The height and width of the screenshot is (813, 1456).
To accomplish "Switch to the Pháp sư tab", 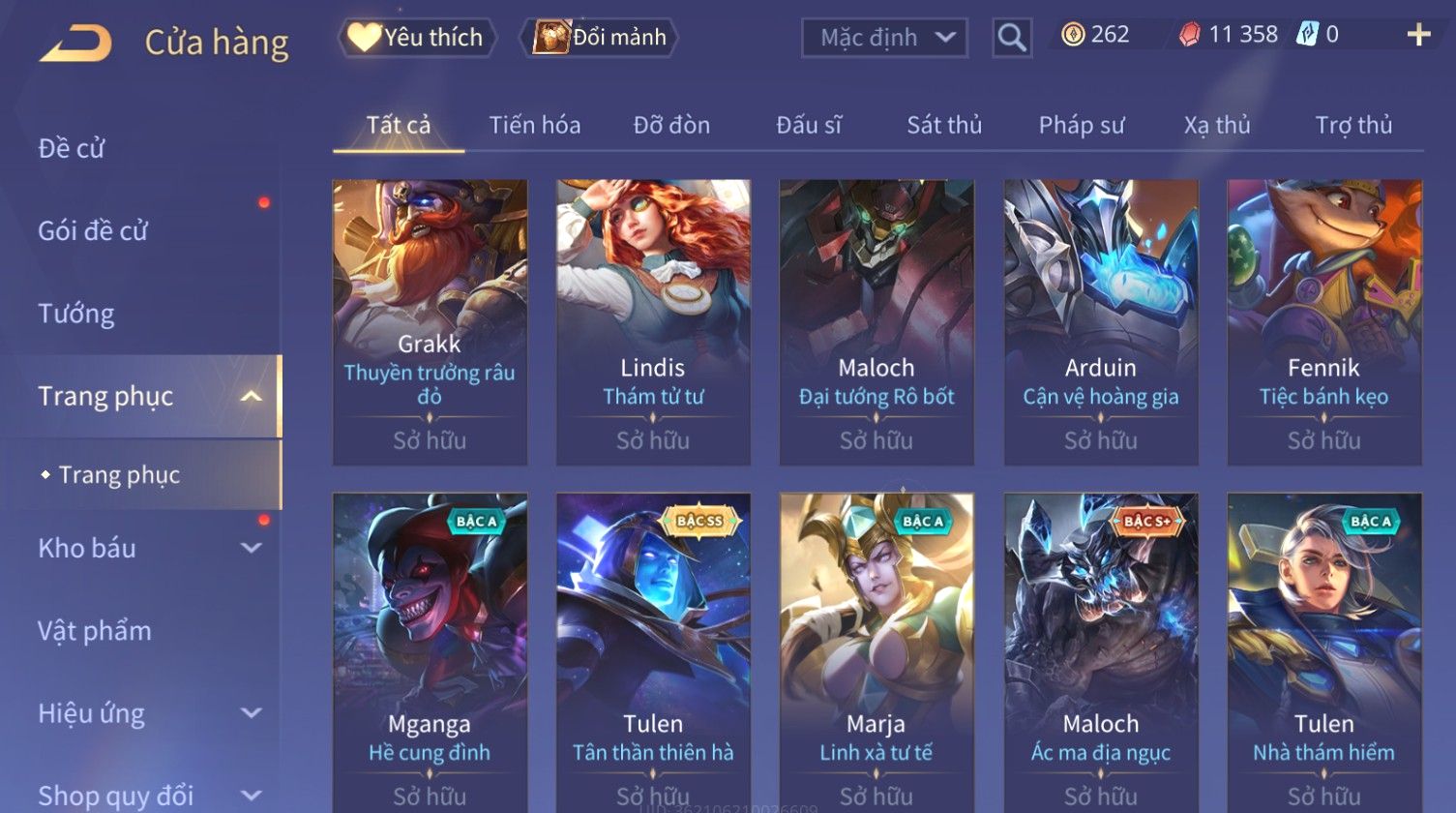I will pos(1082,125).
